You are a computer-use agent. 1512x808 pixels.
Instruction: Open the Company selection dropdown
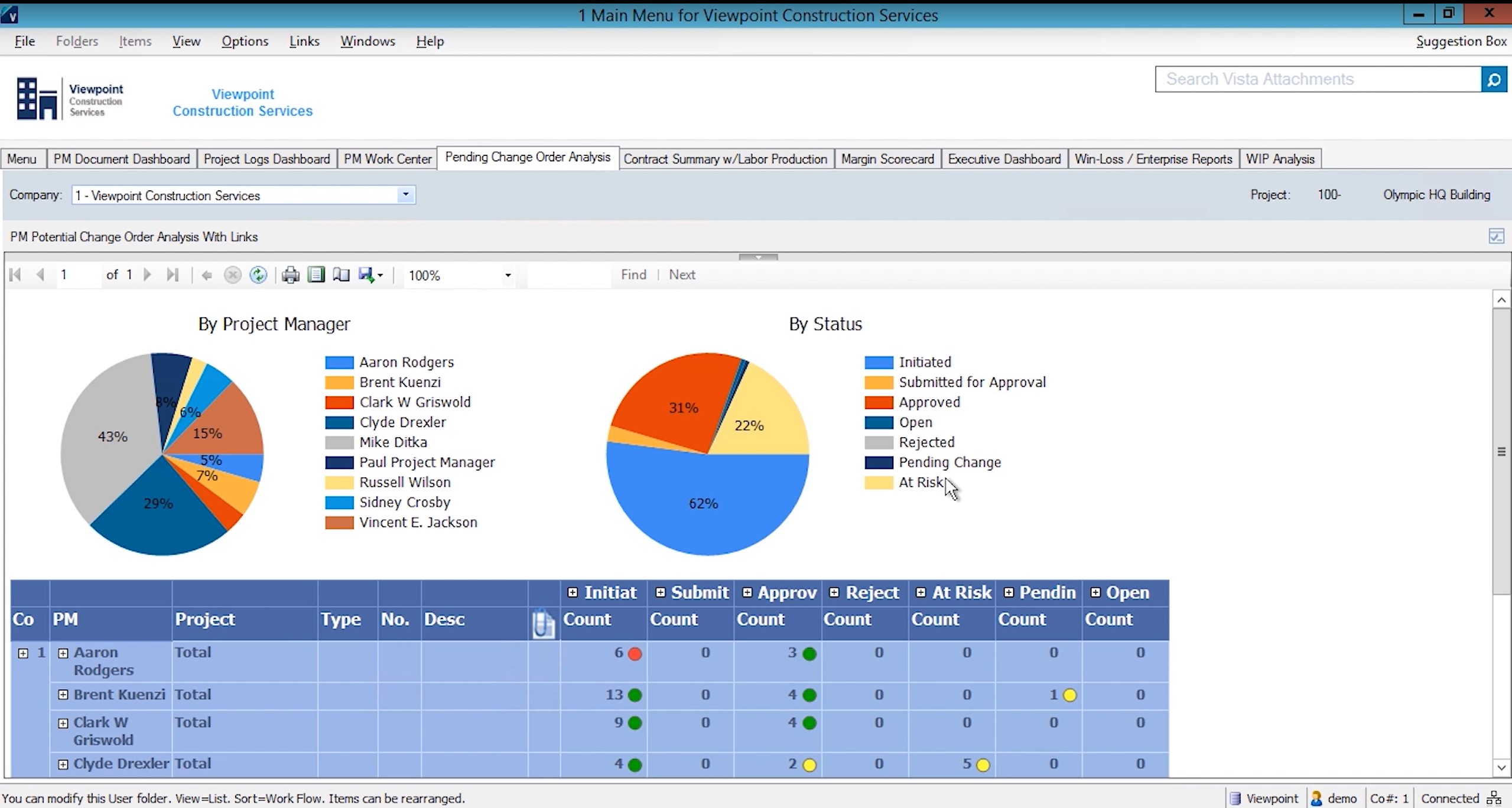tap(405, 194)
